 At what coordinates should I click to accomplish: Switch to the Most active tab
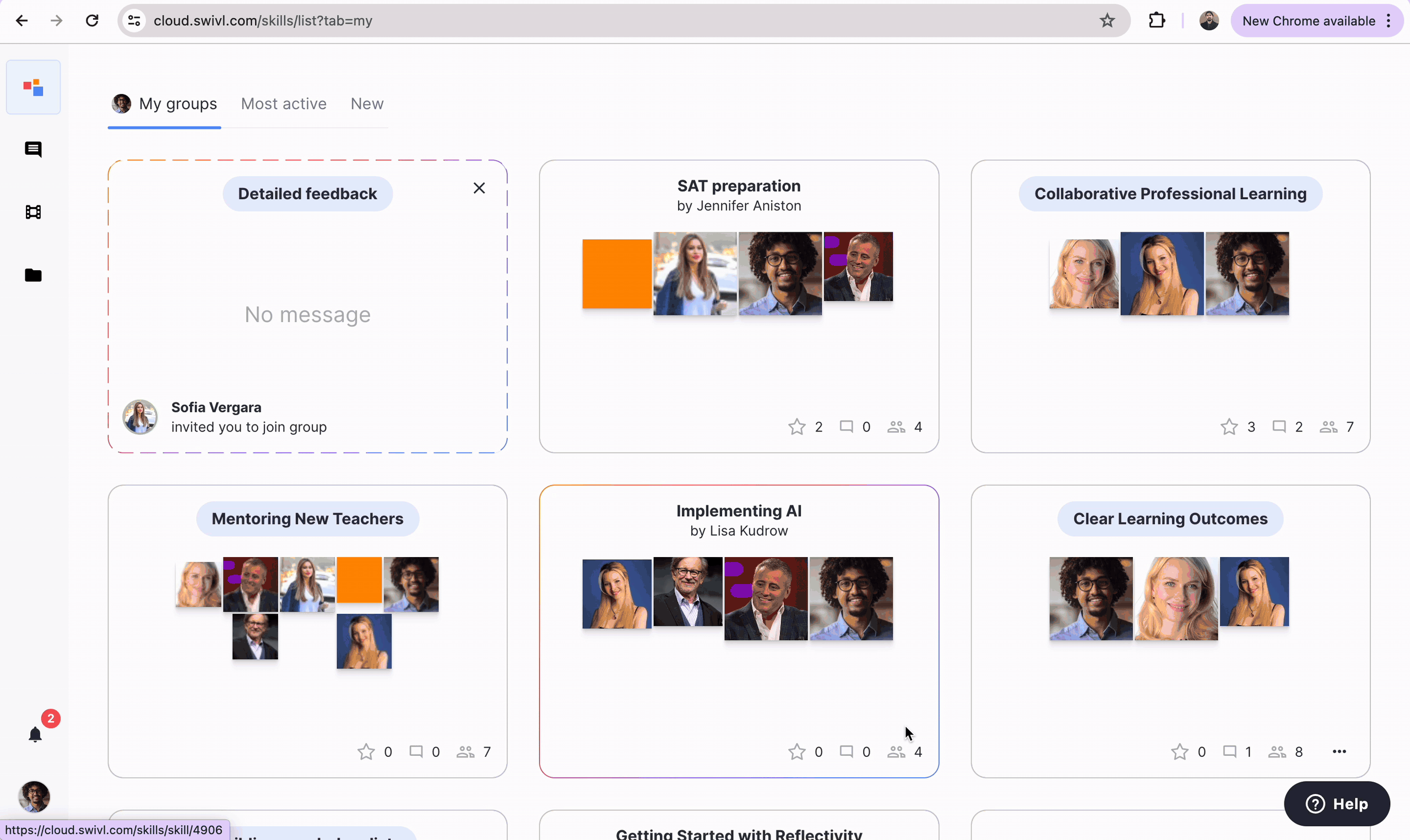coord(284,104)
